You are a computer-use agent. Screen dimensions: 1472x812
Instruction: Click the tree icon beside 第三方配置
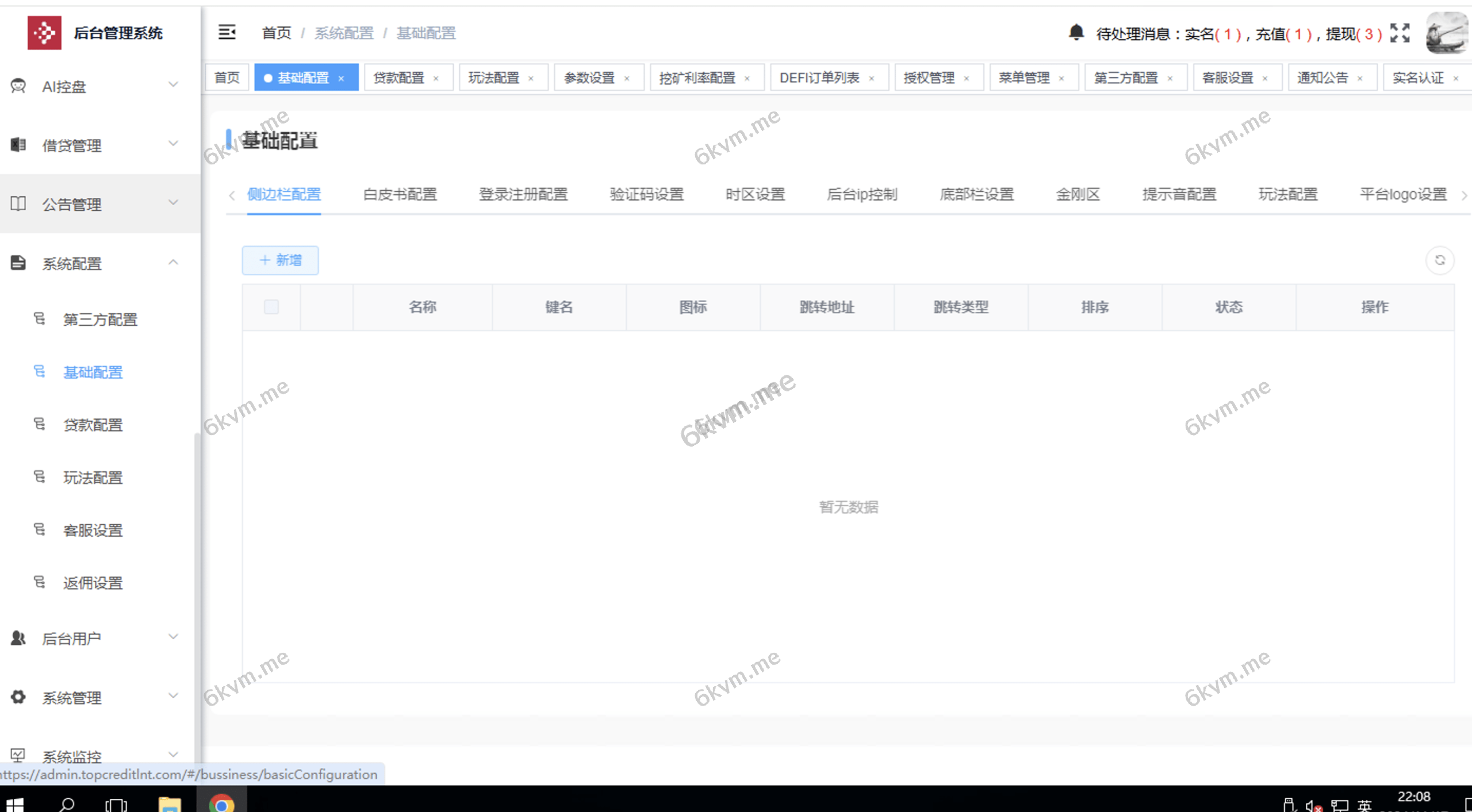[39, 318]
